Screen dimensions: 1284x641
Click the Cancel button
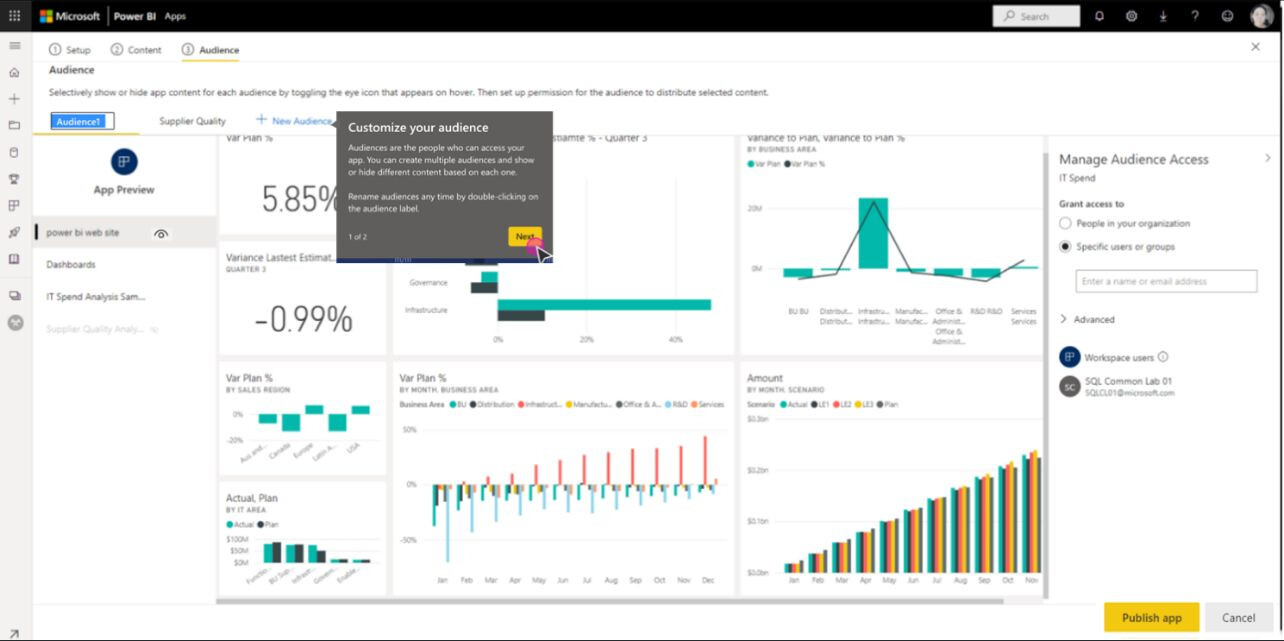pyautogui.click(x=1238, y=617)
